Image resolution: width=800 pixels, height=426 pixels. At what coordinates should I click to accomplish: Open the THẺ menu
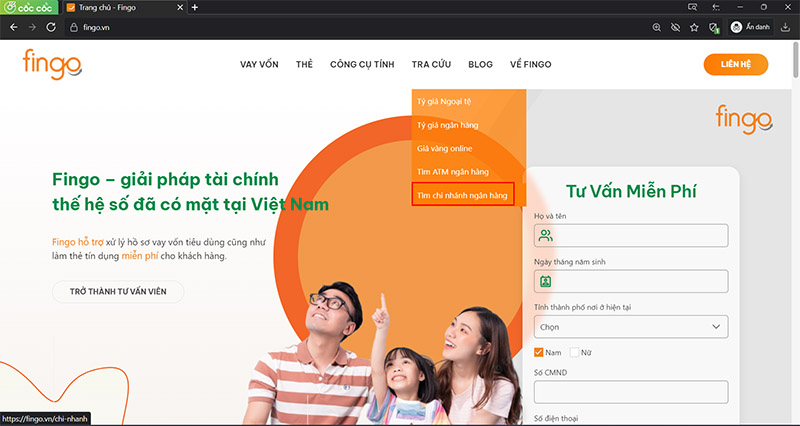pyautogui.click(x=304, y=64)
